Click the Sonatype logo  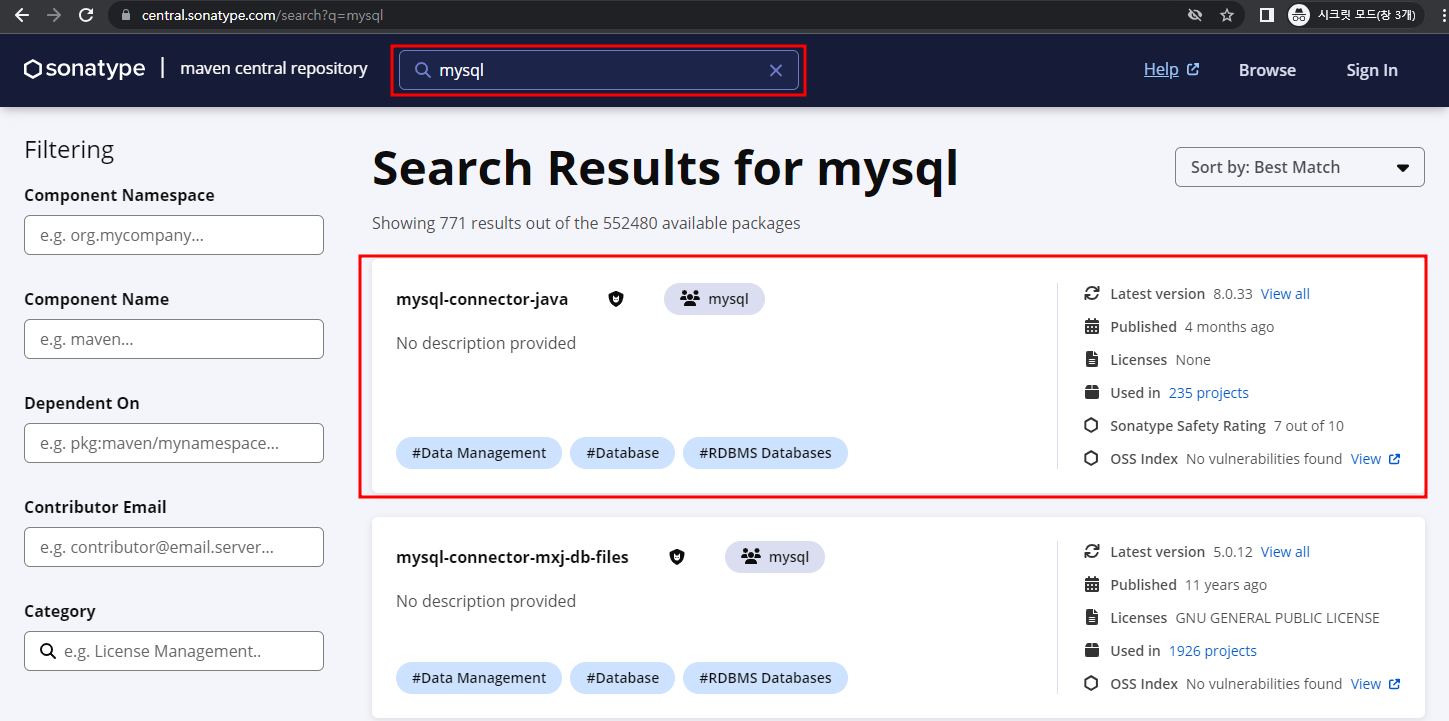point(84,69)
